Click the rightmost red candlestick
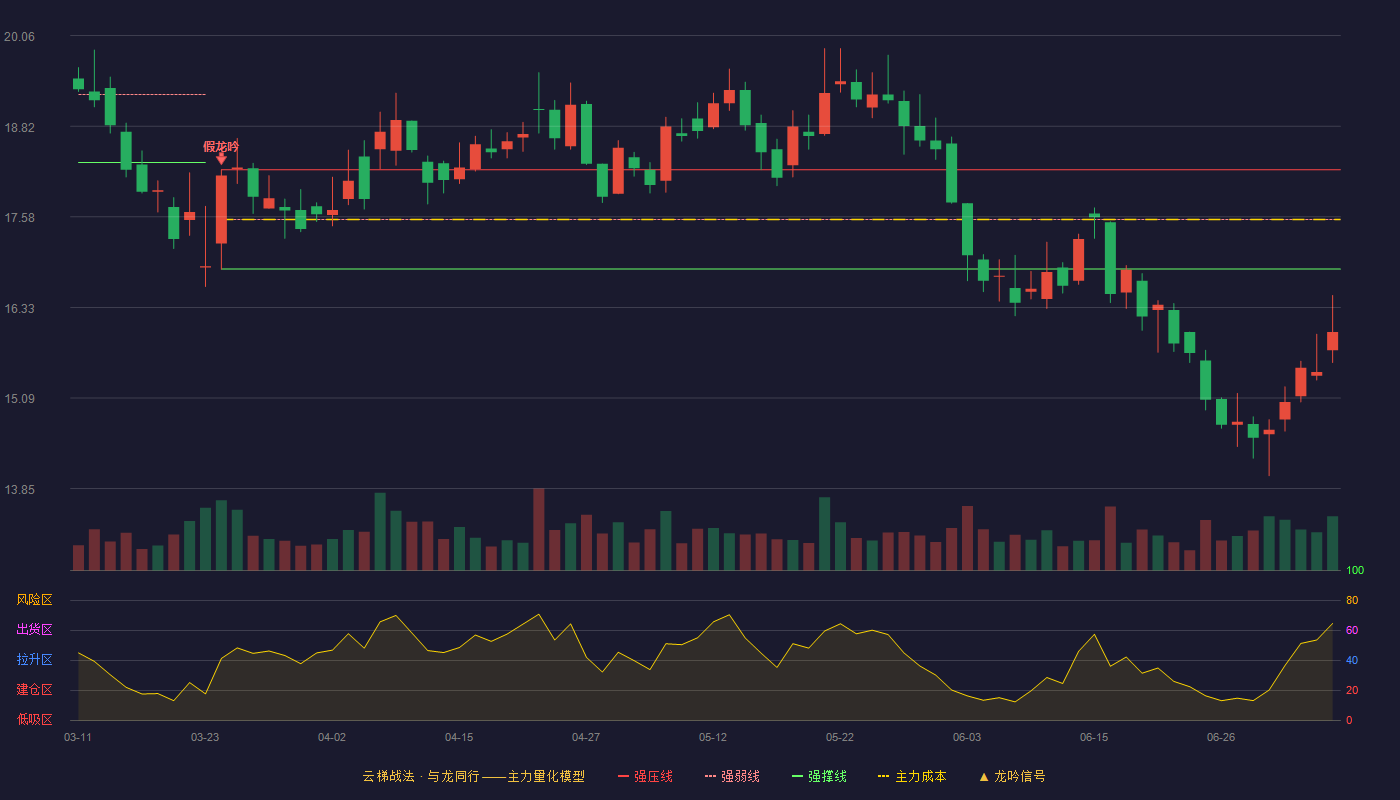 pyautogui.click(x=1332, y=340)
